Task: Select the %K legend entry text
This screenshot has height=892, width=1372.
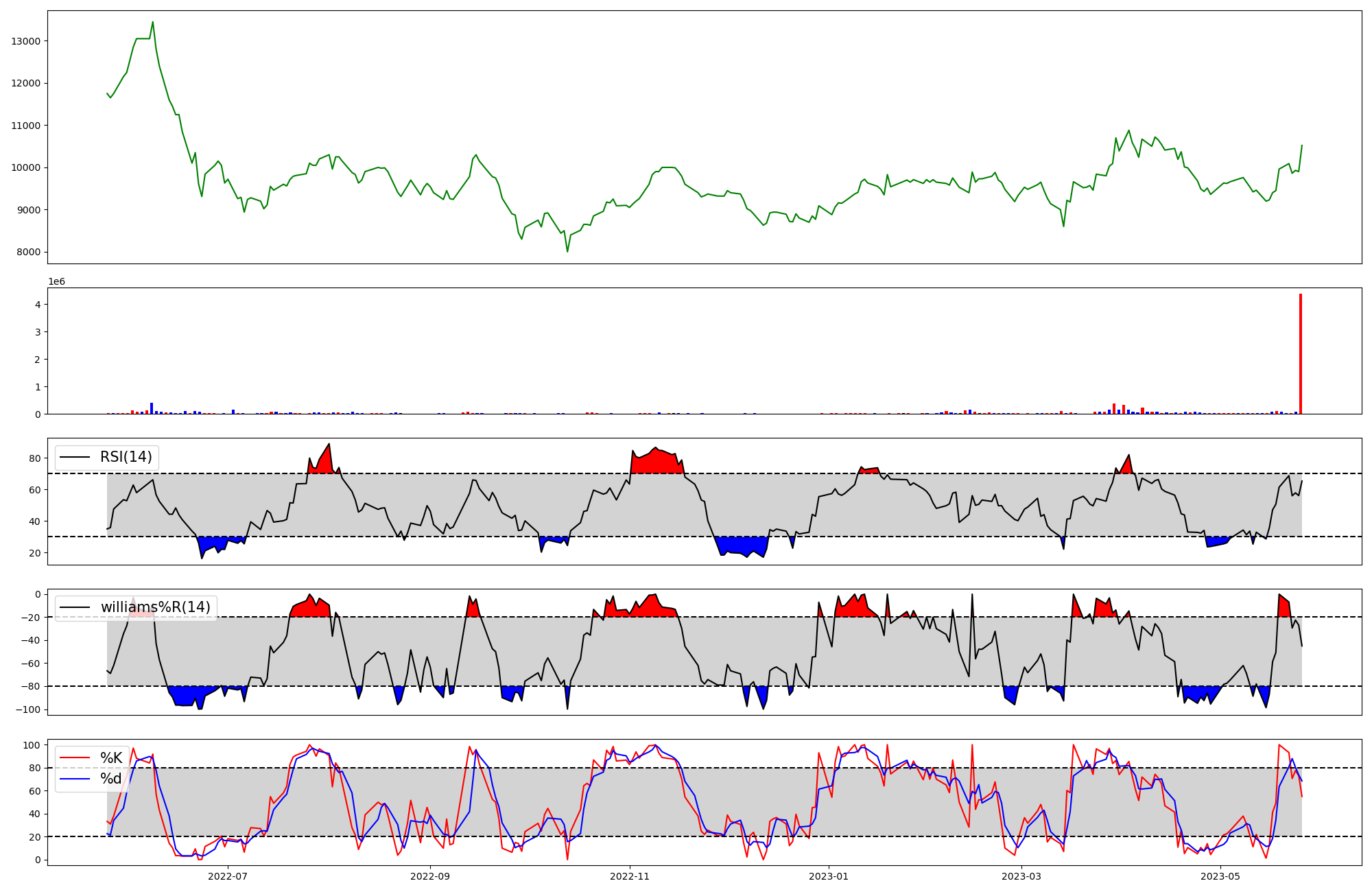Action: (x=111, y=758)
